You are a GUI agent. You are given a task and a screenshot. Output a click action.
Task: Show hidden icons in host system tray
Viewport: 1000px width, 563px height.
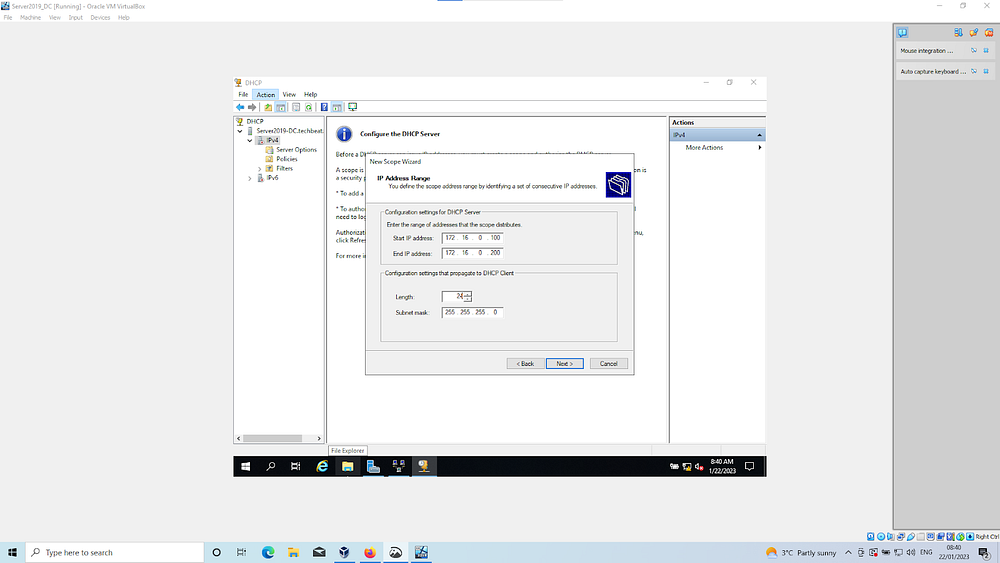[848, 552]
